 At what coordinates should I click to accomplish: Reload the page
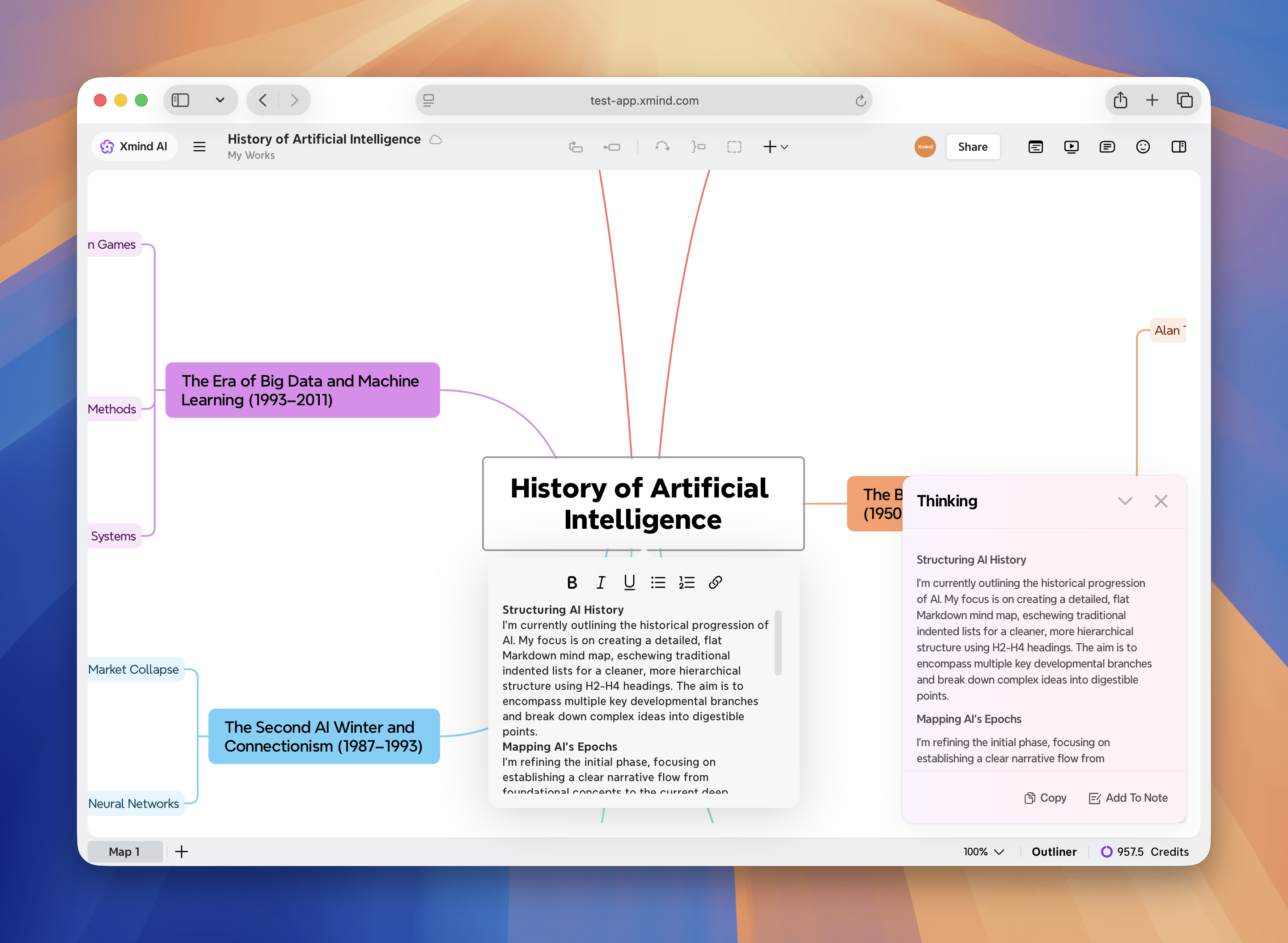(x=860, y=101)
